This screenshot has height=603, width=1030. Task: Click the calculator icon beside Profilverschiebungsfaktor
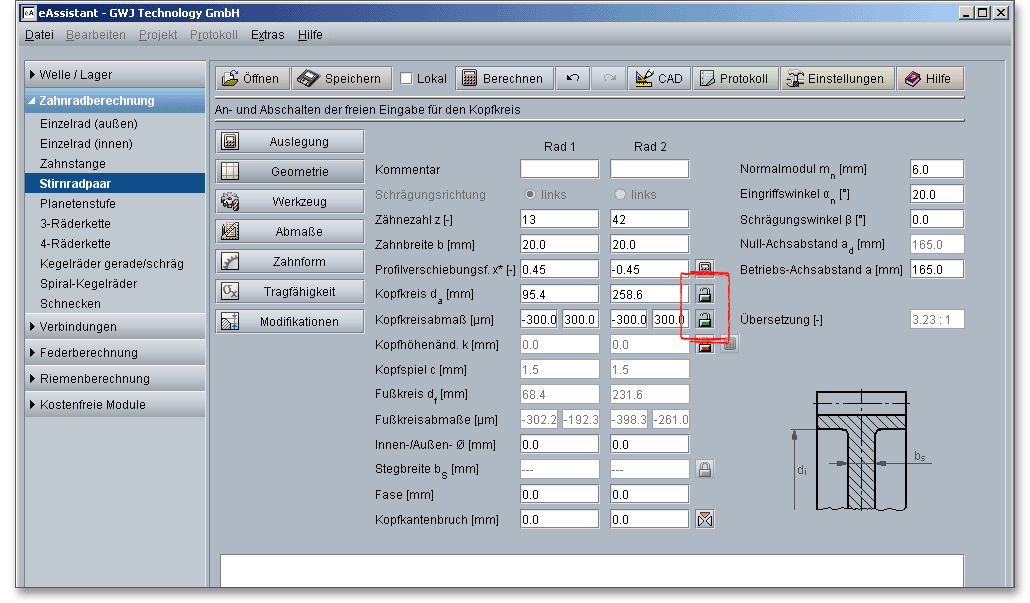point(704,268)
